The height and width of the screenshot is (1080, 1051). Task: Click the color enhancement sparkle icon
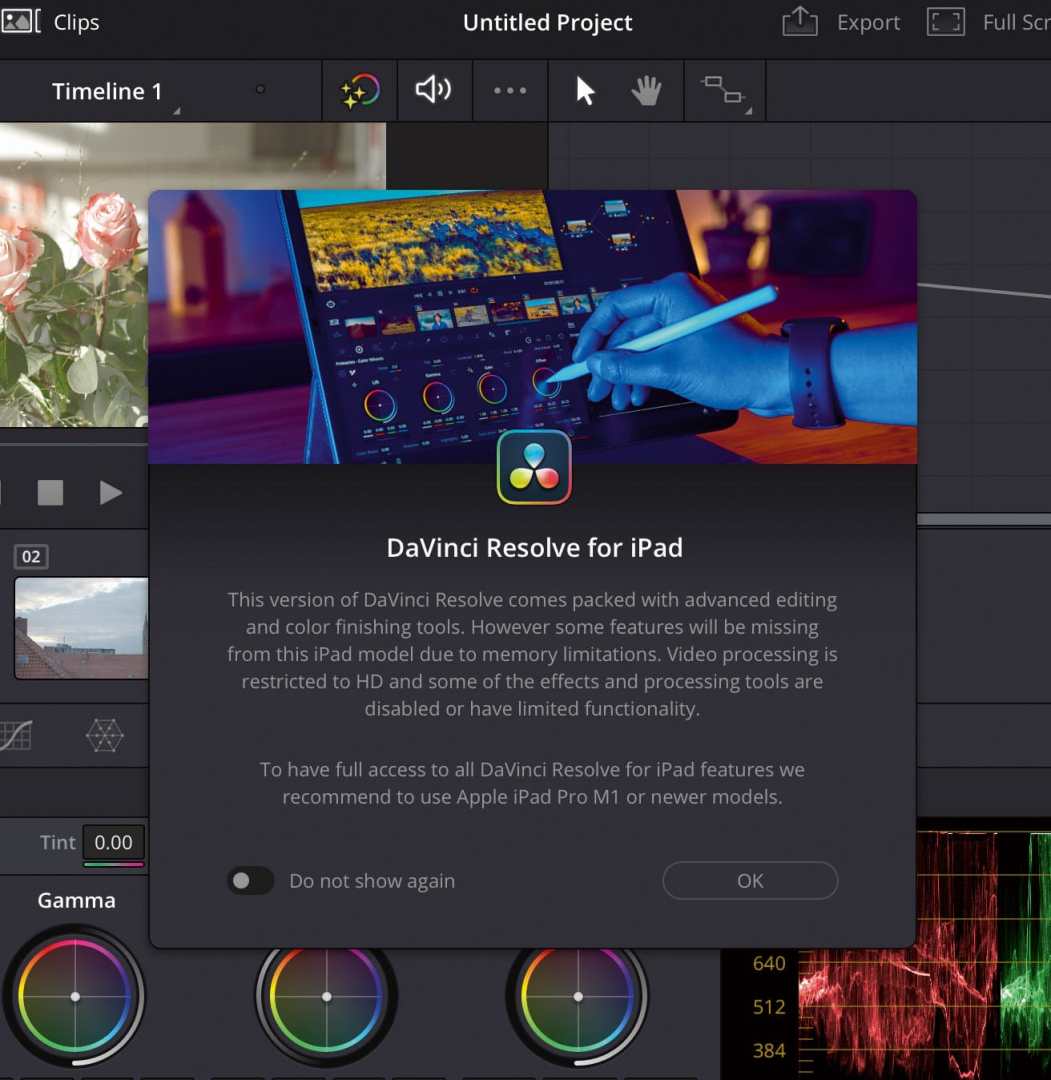click(x=359, y=90)
